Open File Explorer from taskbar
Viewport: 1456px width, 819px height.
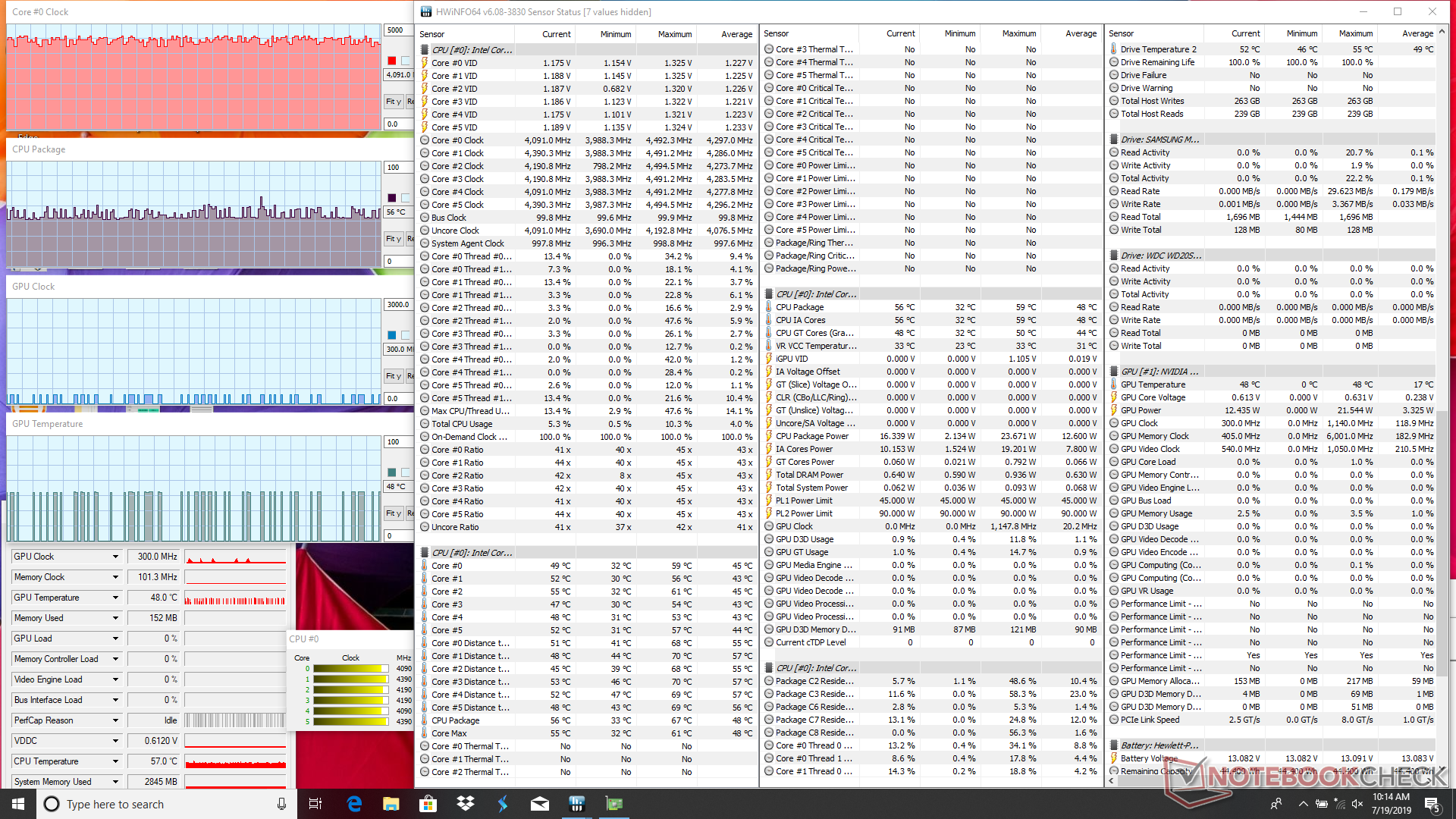click(x=391, y=804)
